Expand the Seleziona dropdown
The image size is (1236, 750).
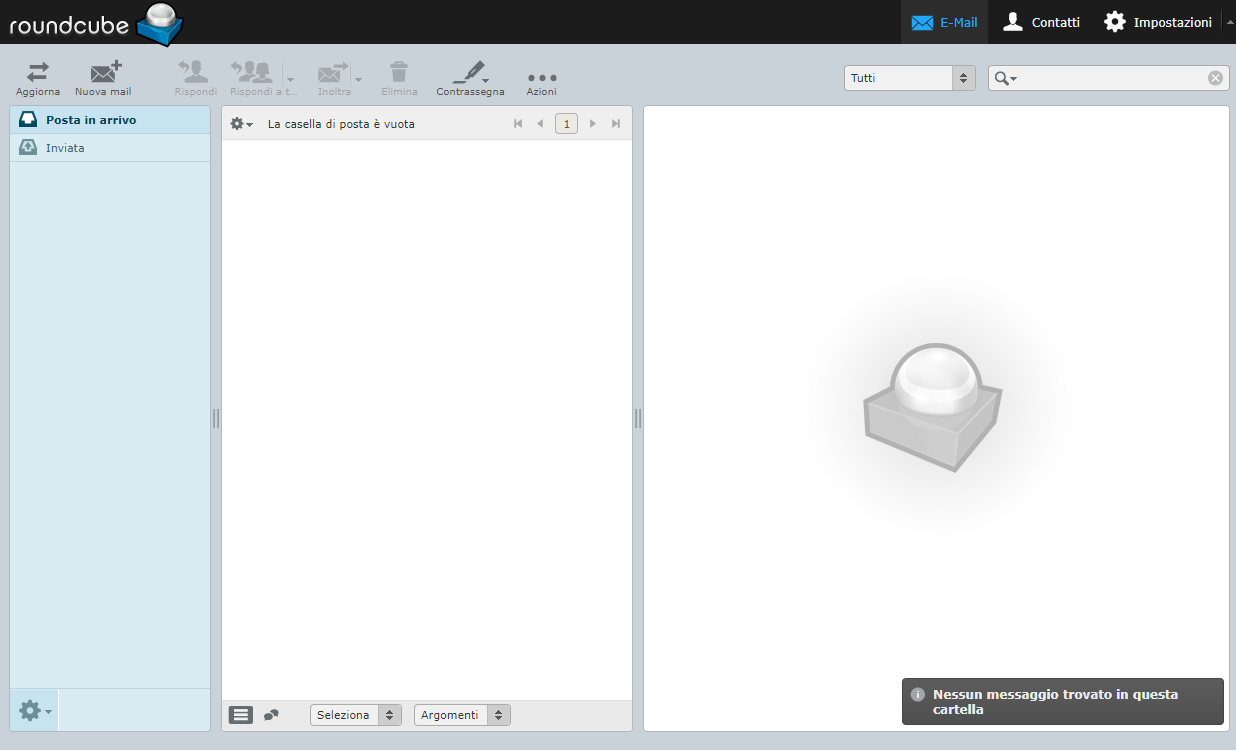355,715
